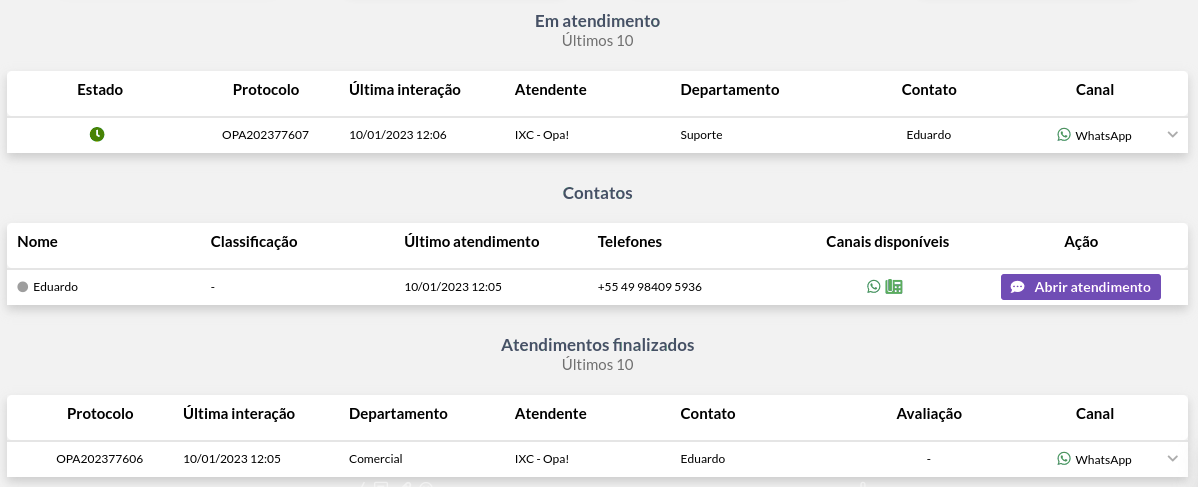This screenshot has height=487, width=1198.
Task: Click WhatsApp icon in finalized attendance row
Action: 1064,459
